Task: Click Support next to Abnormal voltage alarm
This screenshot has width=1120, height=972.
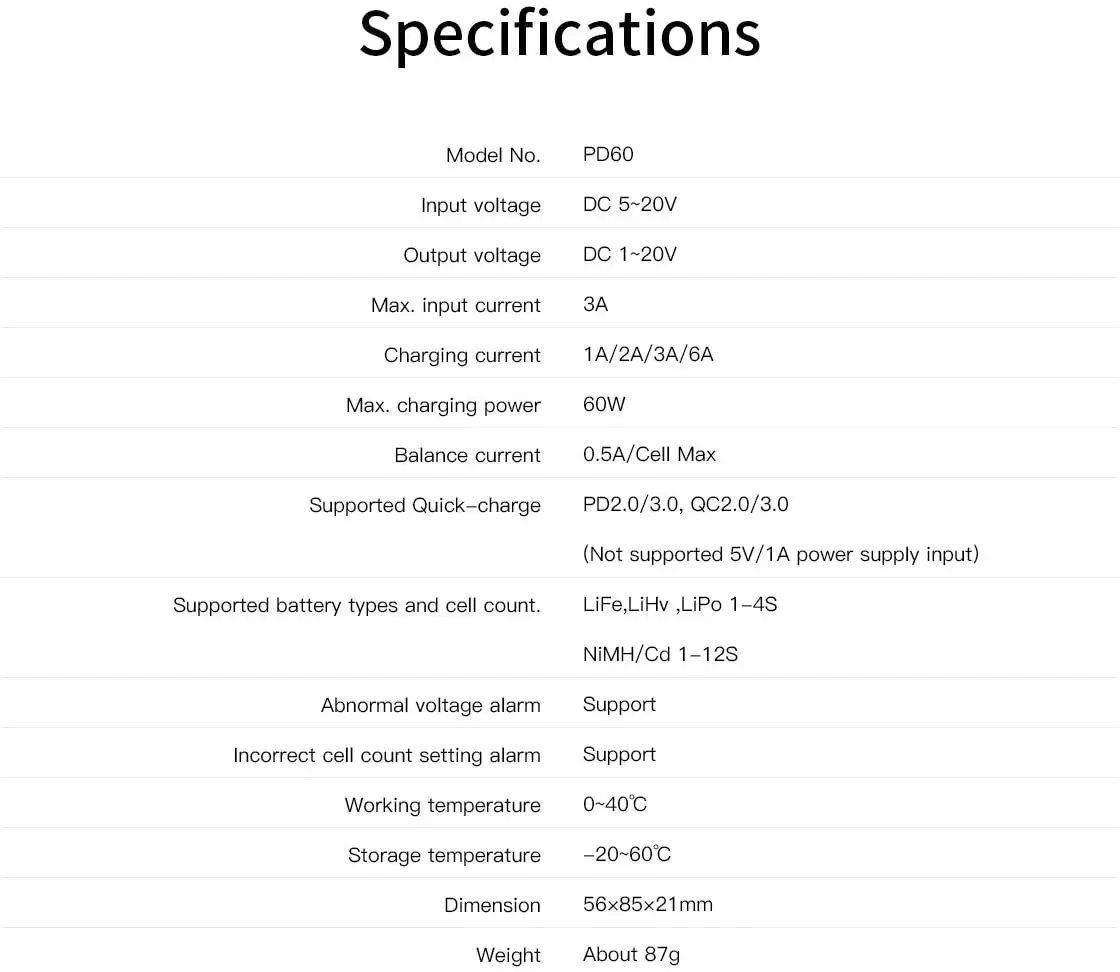Action: pyautogui.click(x=619, y=704)
